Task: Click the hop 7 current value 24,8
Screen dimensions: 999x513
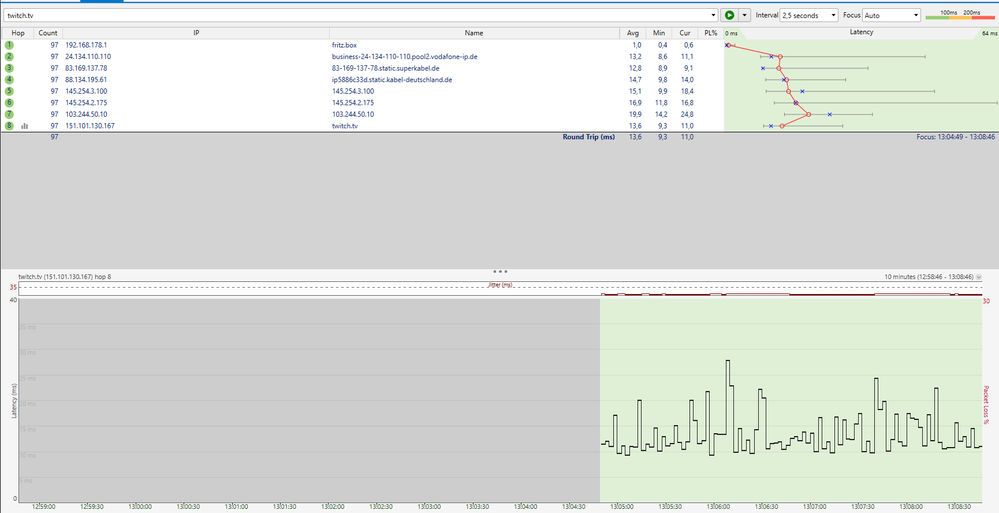Action: click(x=687, y=114)
